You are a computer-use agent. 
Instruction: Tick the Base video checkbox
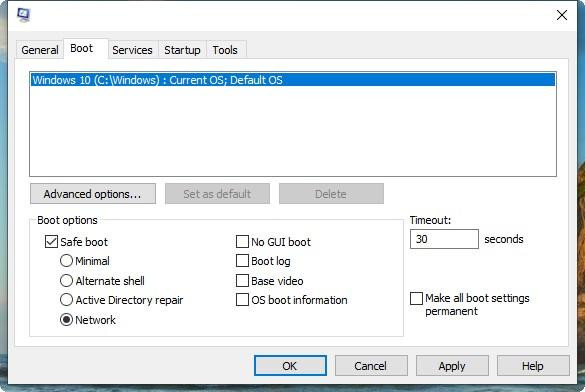[x=242, y=280]
